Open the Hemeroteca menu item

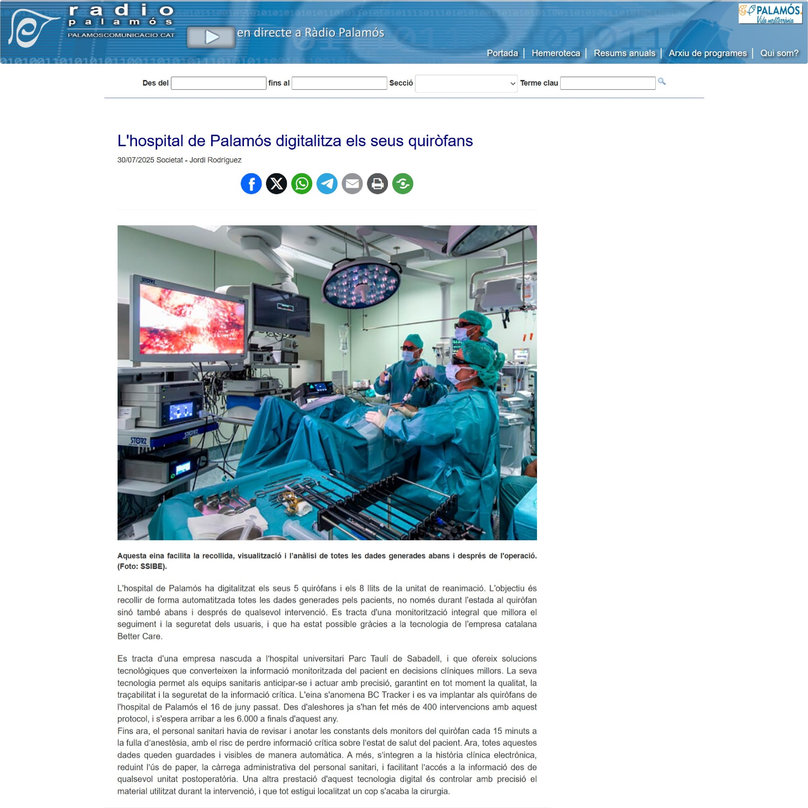pos(556,53)
